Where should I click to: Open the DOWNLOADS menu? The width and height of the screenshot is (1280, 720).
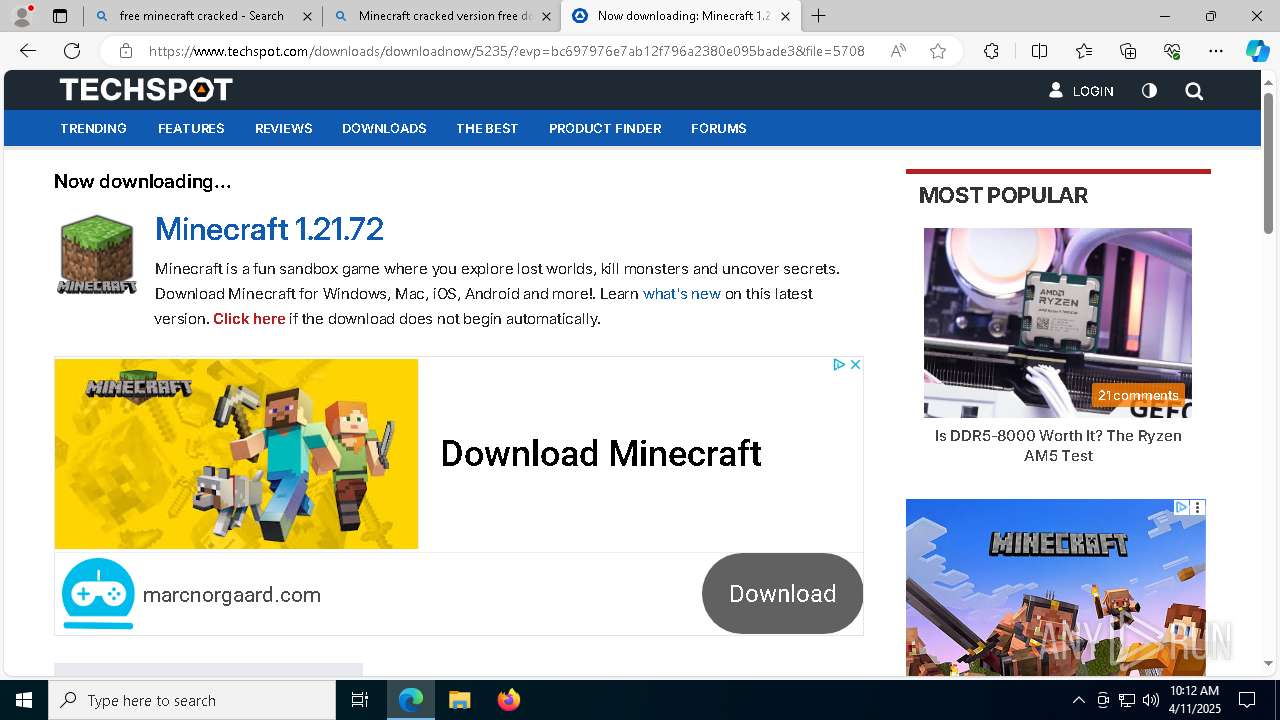tap(384, 128)
